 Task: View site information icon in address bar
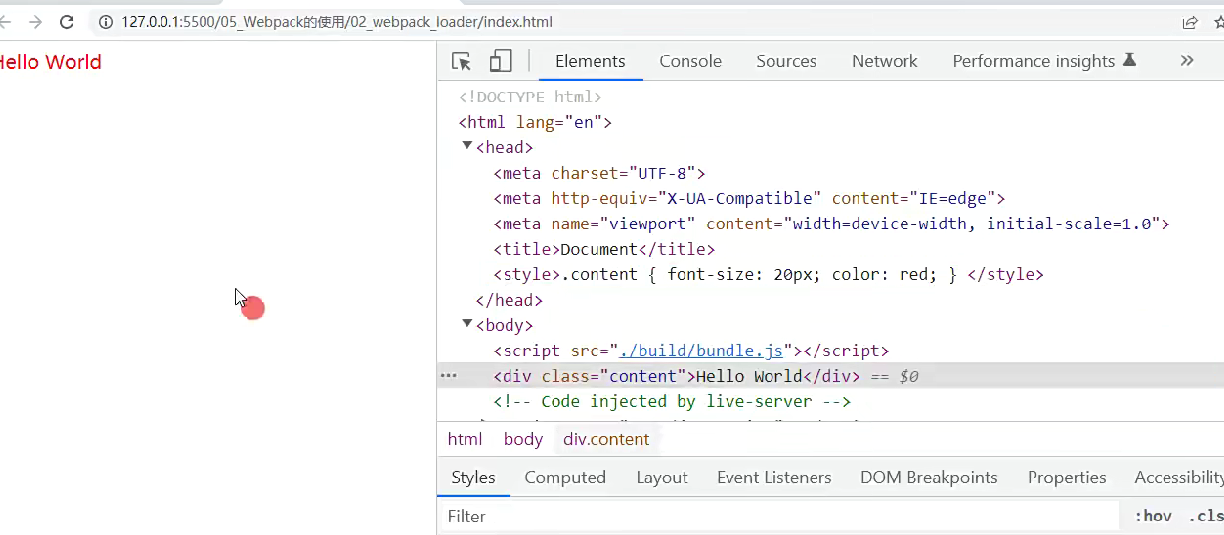pos(106,22)
